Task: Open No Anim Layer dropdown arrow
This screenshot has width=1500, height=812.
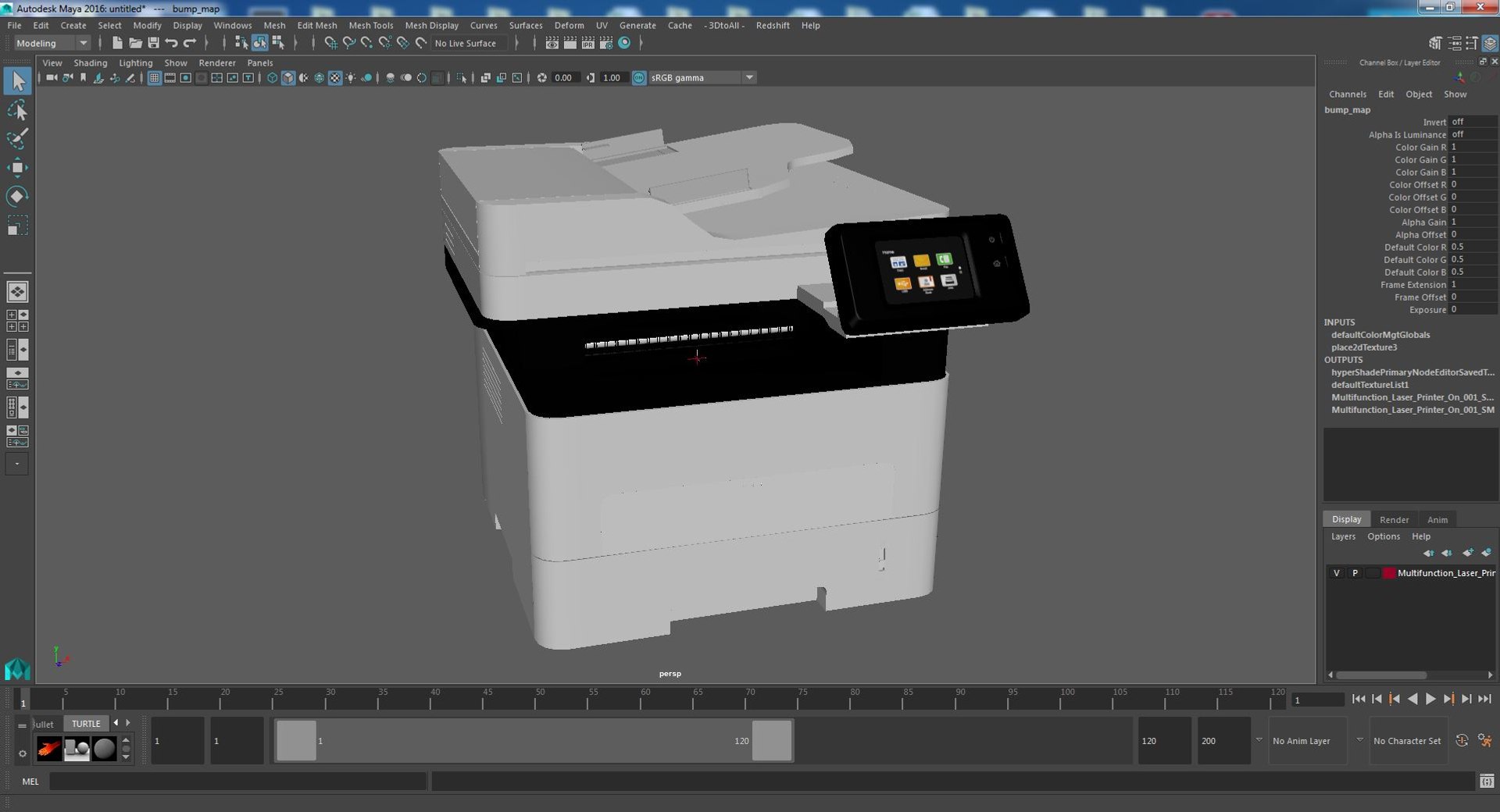Action: point(1259,740)
